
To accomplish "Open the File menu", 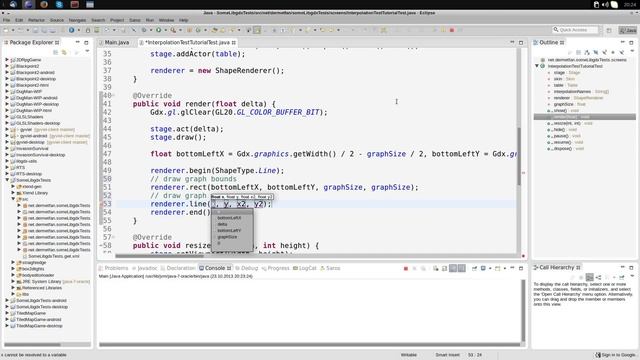I will (7, 20).
